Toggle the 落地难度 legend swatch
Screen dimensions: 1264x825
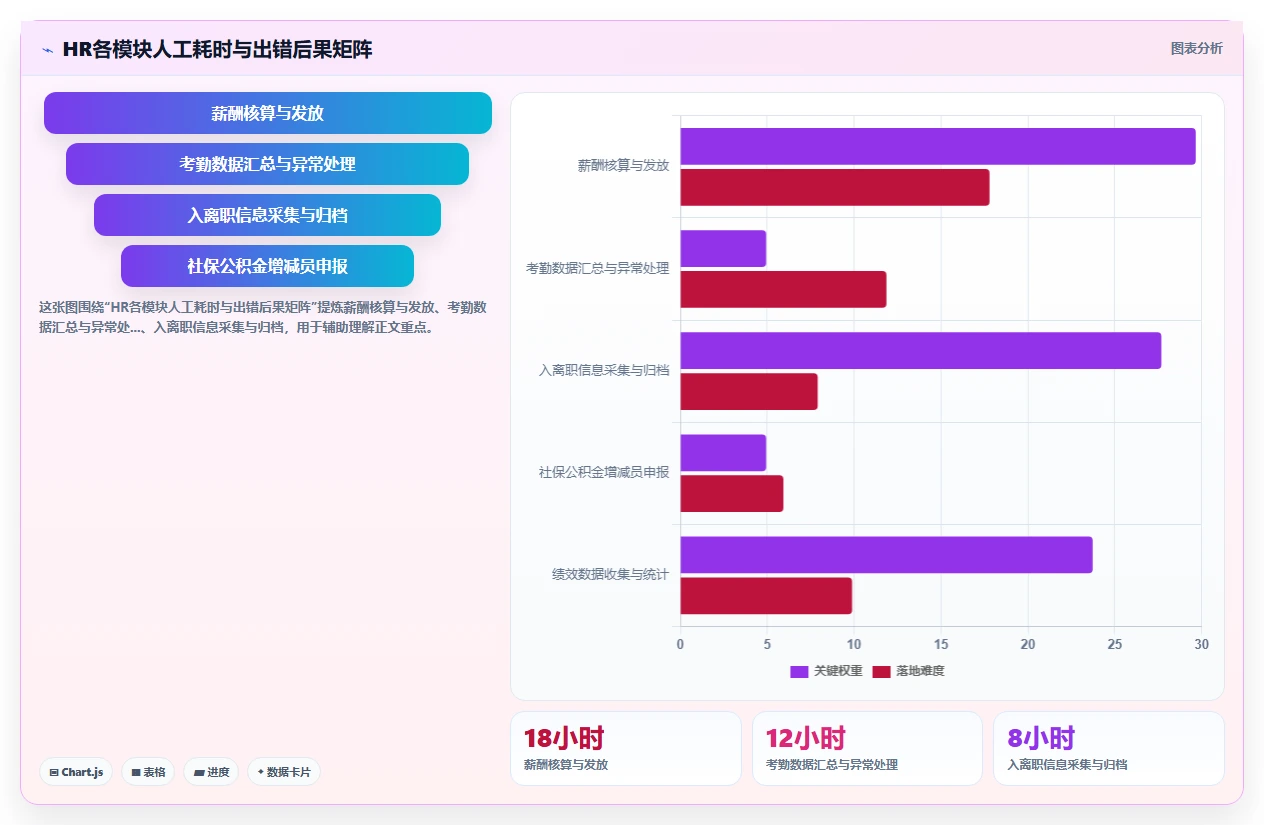pos(881,671)
